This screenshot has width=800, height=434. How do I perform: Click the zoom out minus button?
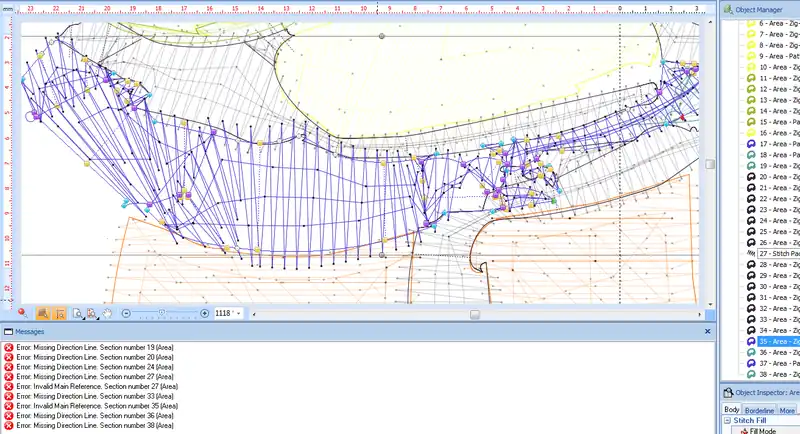[x=126, y=313]
